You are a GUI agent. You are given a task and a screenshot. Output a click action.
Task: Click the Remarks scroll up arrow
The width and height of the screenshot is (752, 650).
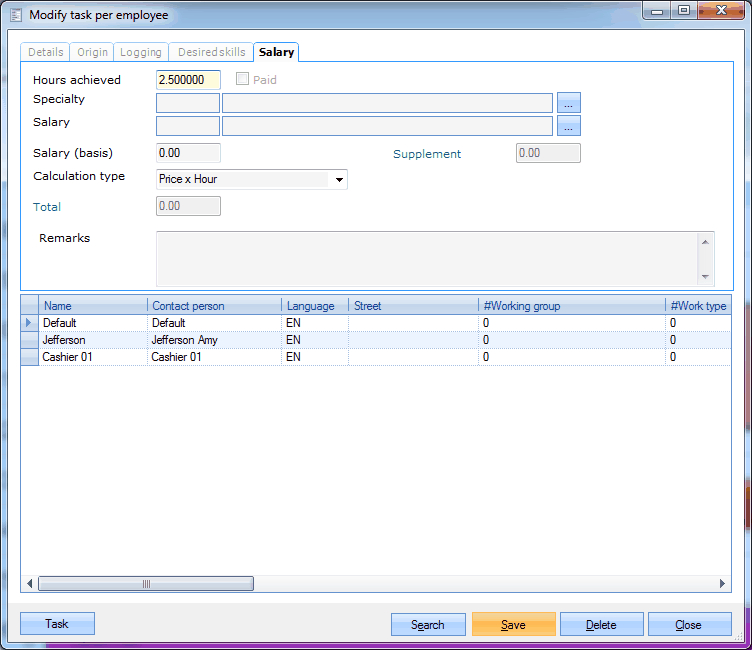(707, 241)
